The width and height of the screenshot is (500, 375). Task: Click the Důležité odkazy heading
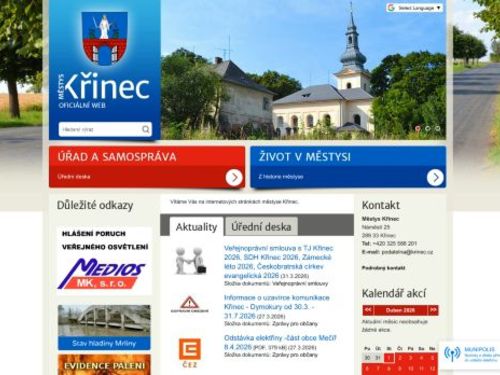tap(95, 205)
